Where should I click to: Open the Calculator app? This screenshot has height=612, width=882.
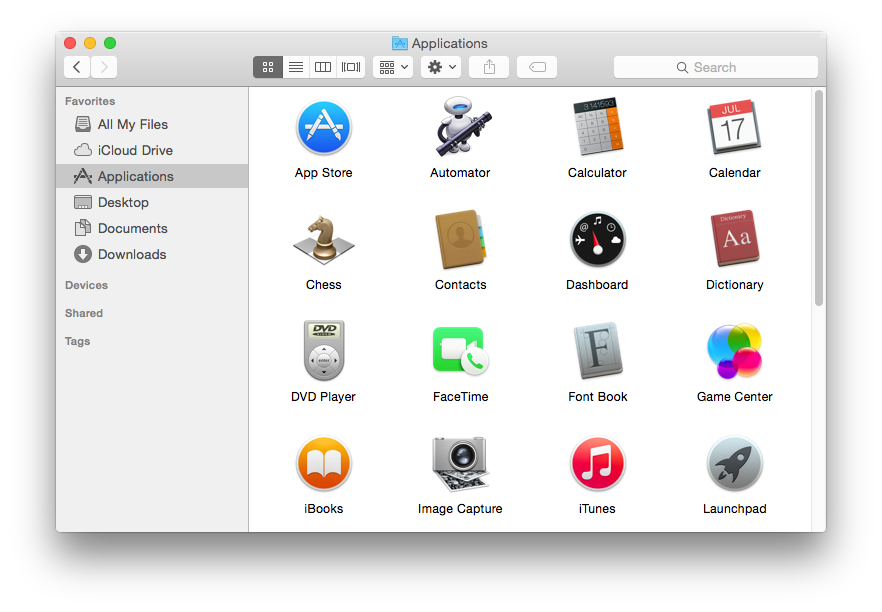coord(597,127)
